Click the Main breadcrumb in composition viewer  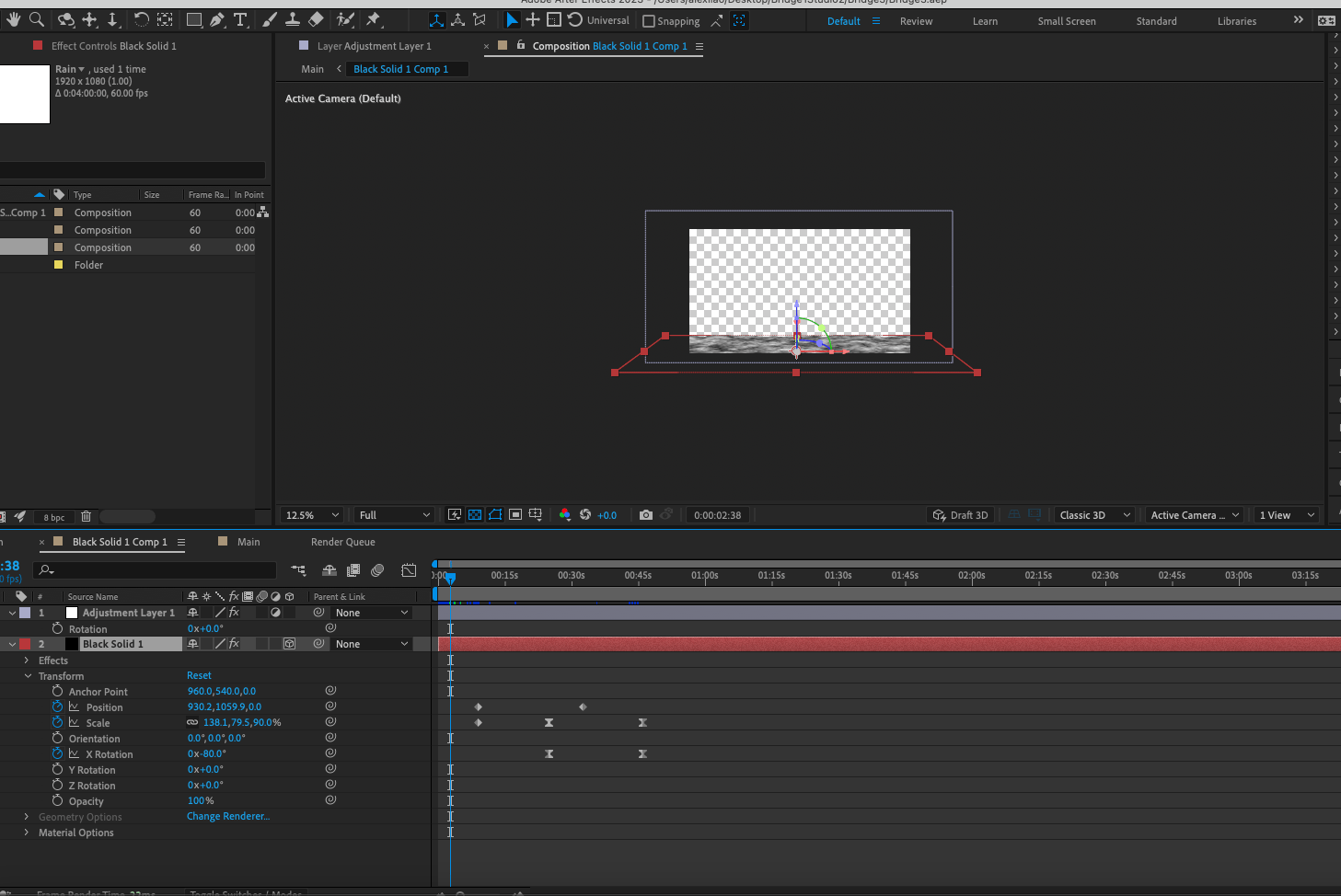click(x=312, y=69)
